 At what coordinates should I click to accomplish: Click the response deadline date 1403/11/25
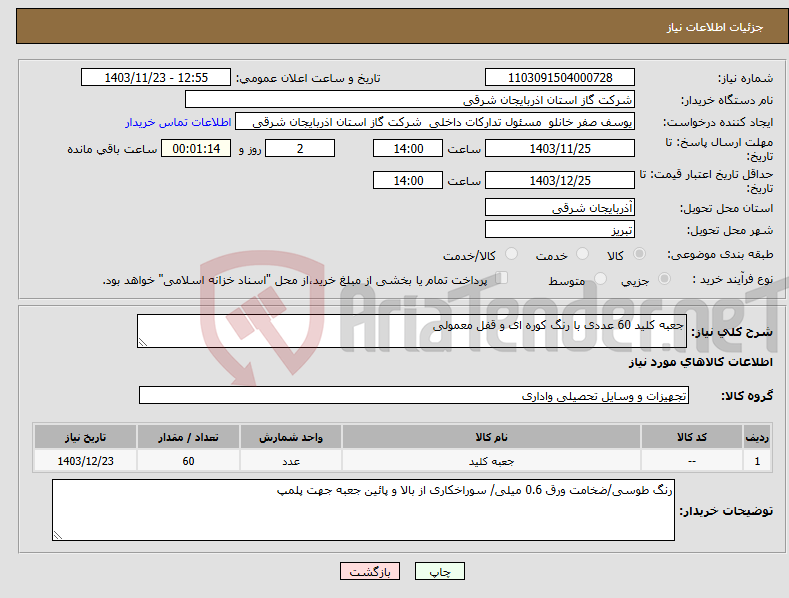pos(560,148)
